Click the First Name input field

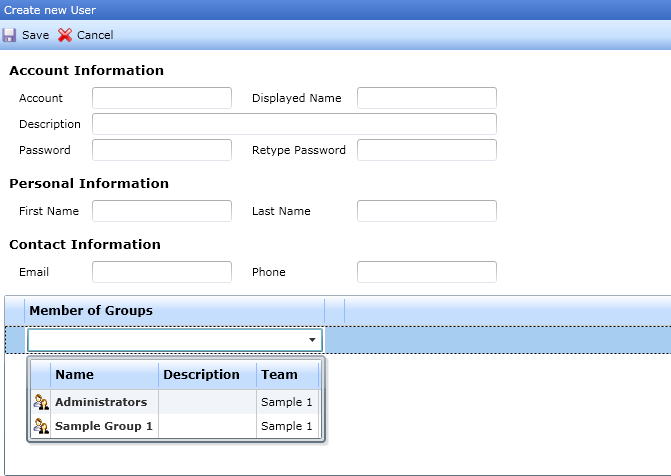162,211
